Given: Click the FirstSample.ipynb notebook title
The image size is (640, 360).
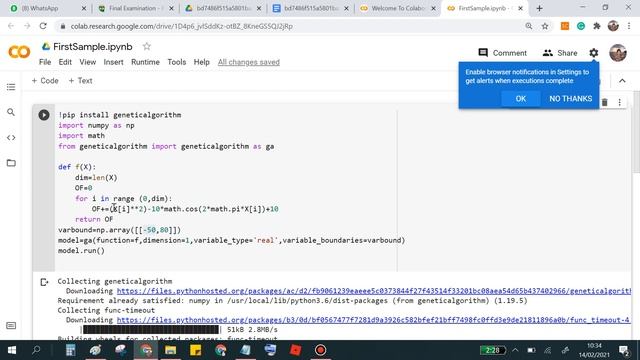Looking at the screenshot, I should 93,47.
